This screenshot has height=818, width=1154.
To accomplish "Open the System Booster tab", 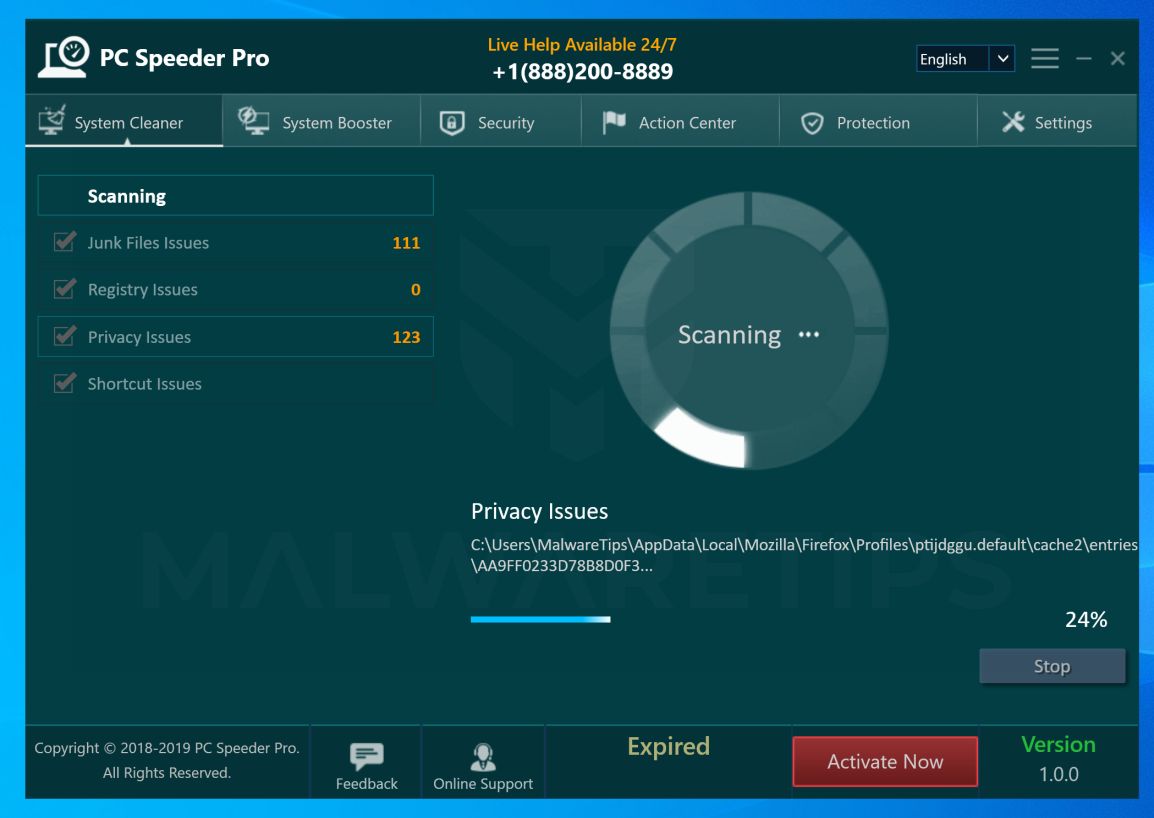I will pyautogui.click(x=322, y=121).
